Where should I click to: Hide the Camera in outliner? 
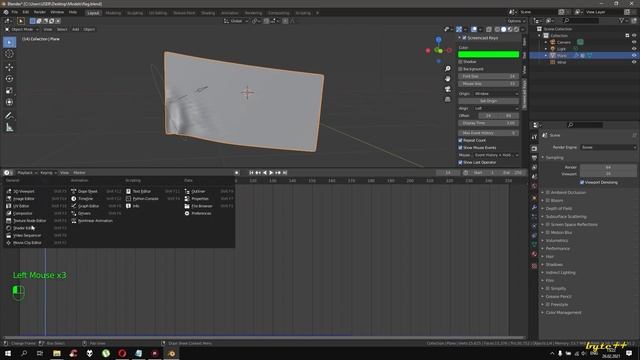[x=634, y=42]
